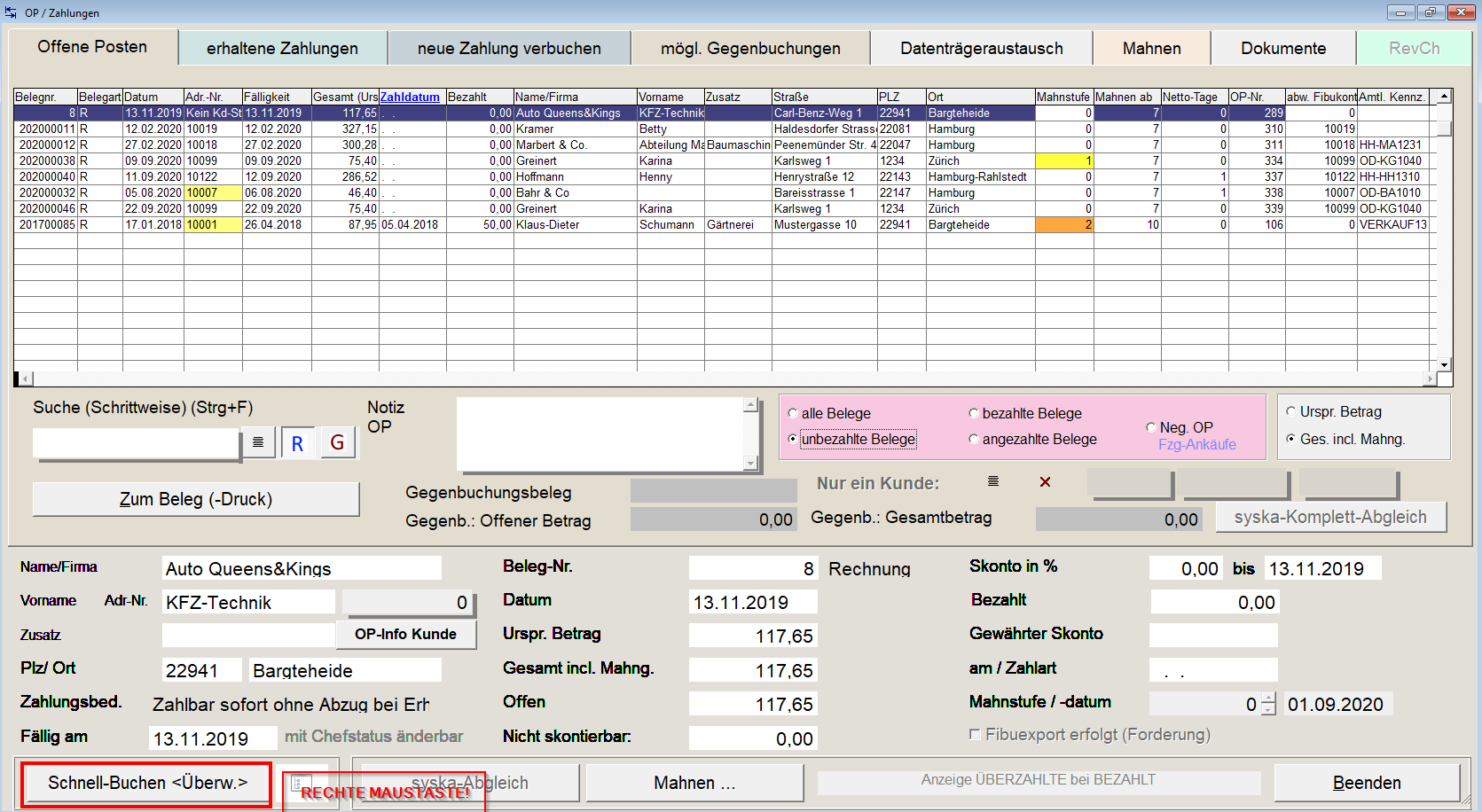Click the orange Mahnstufe 2 cell of Klaus-Dieter row
The width and height of the screenshot is (1482, 812).
[1063, 224]
